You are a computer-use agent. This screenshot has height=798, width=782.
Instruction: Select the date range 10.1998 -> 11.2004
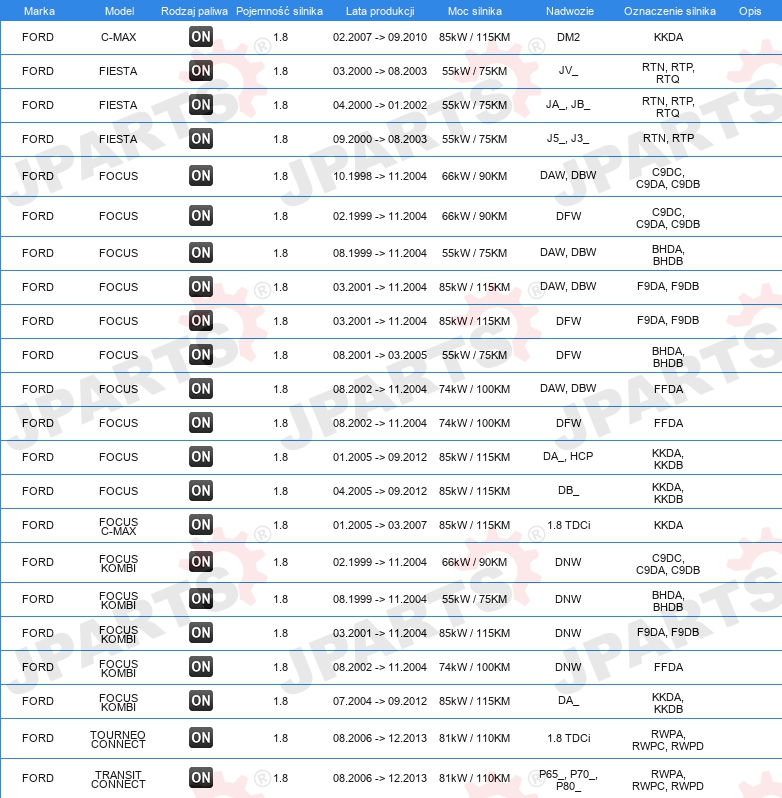click(380, 176)
